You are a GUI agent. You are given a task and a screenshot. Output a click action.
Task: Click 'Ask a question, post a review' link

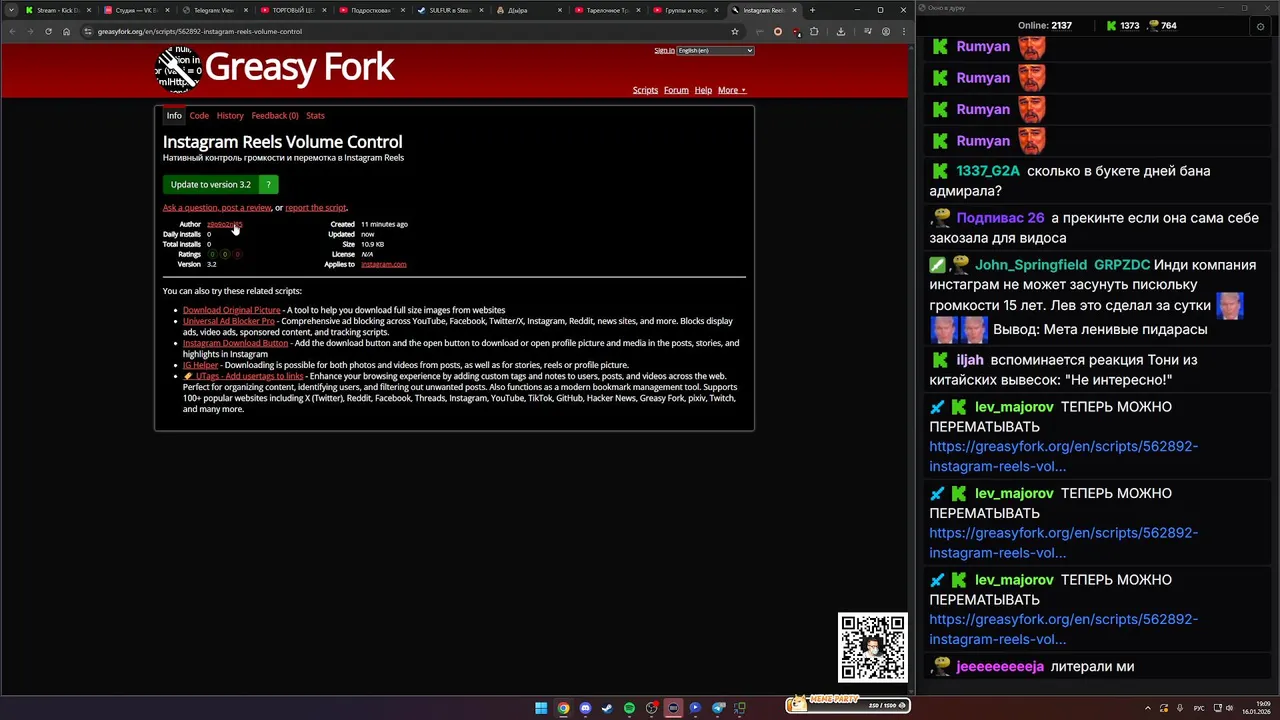(217, 208)
